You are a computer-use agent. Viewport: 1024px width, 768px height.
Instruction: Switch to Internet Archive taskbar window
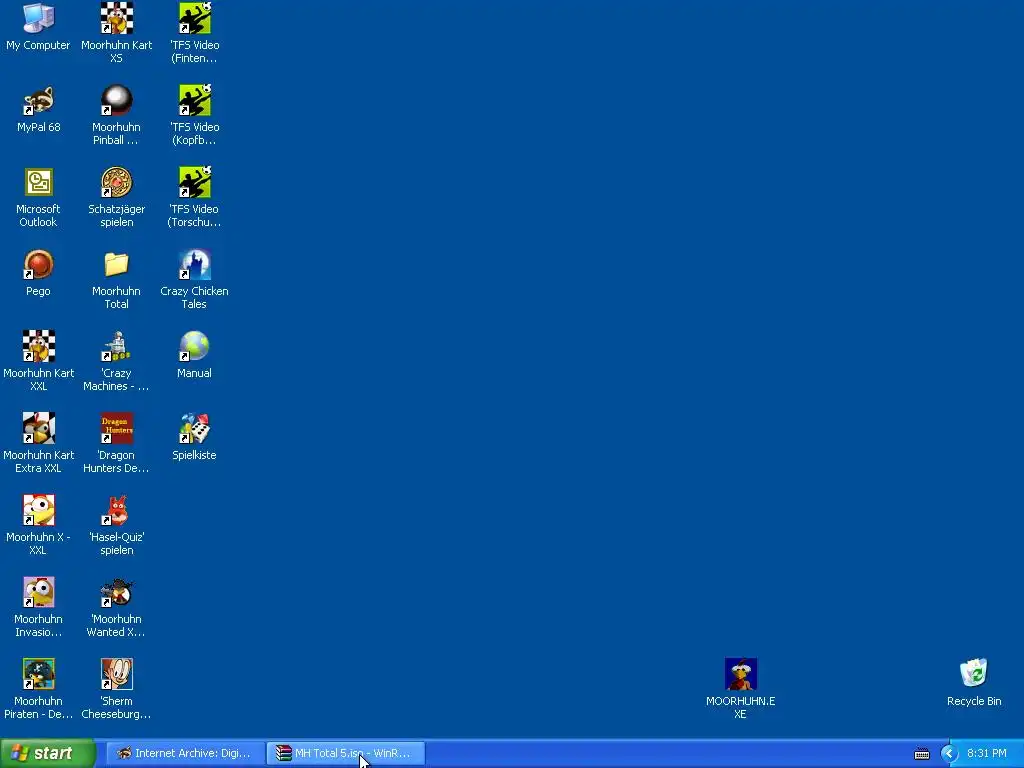[185, 754]
